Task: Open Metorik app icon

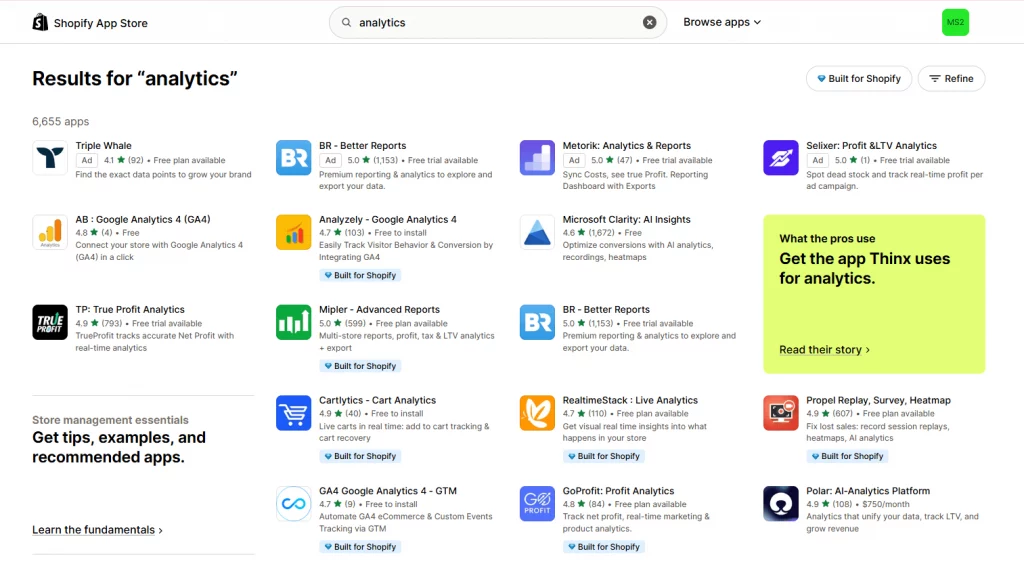Action: coord(537,157)
